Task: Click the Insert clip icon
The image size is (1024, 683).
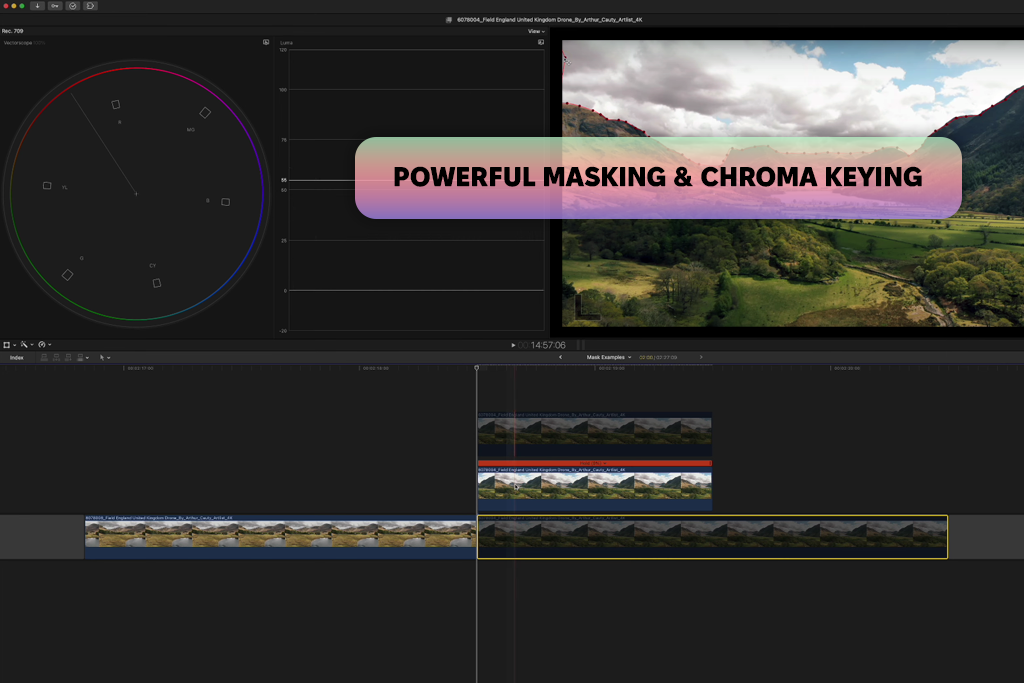Action: click(56, 358)
